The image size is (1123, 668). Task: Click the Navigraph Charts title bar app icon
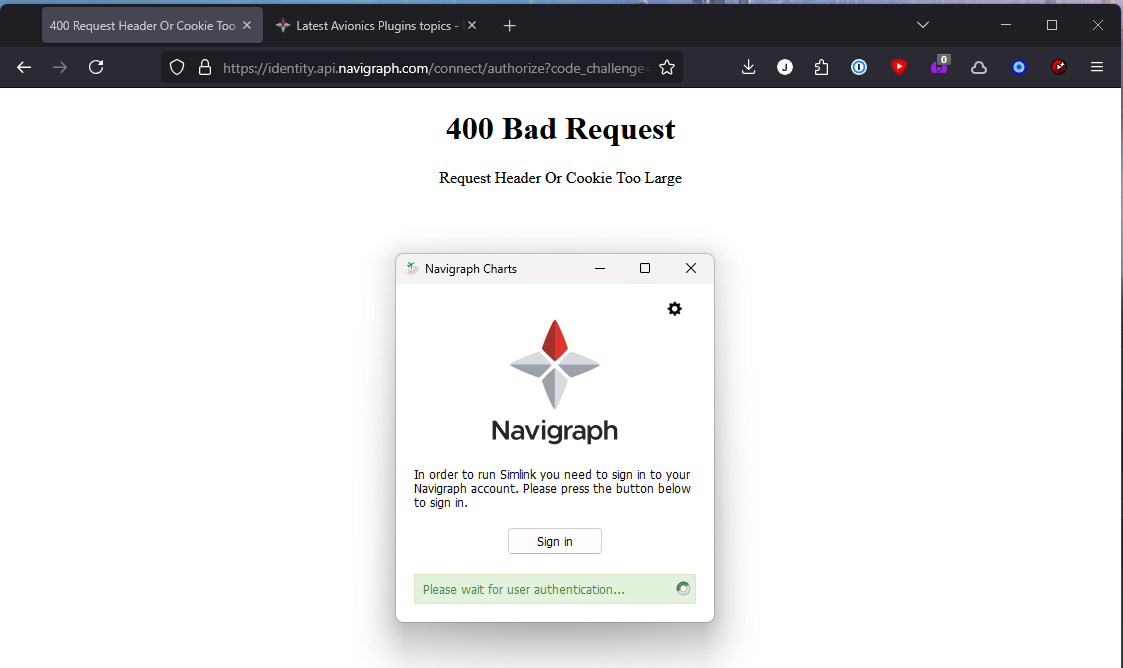(413, 268)
